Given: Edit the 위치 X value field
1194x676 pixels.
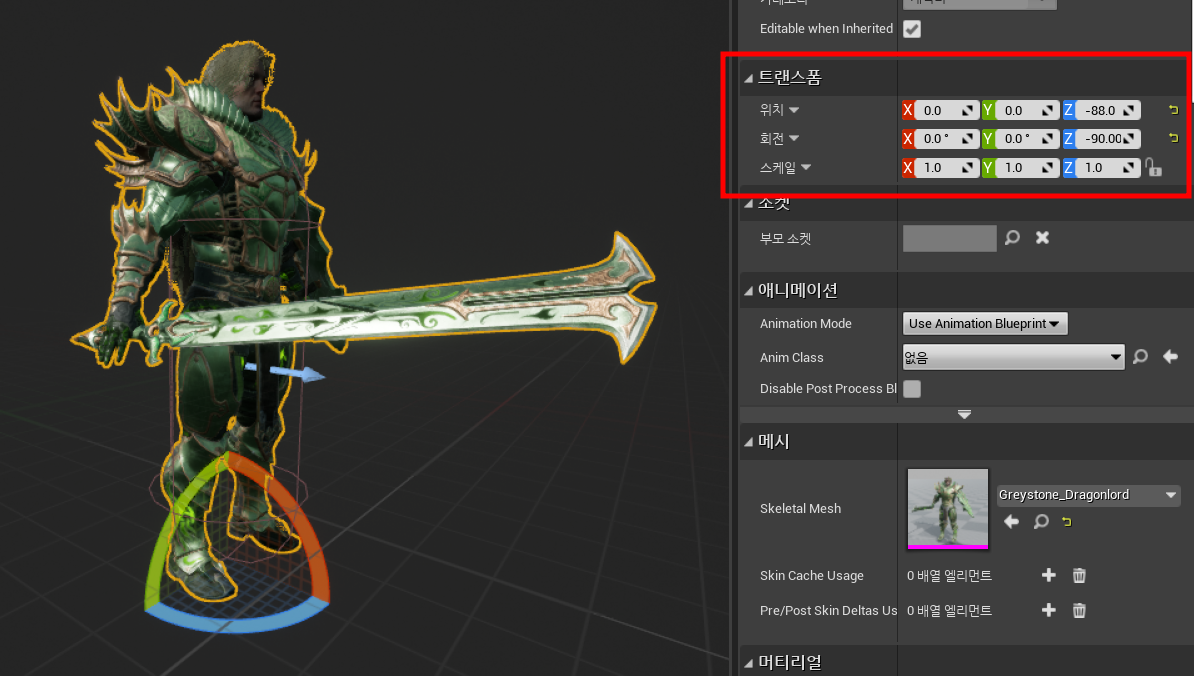Looking at the screenshot, I should (x=946, y=110).
